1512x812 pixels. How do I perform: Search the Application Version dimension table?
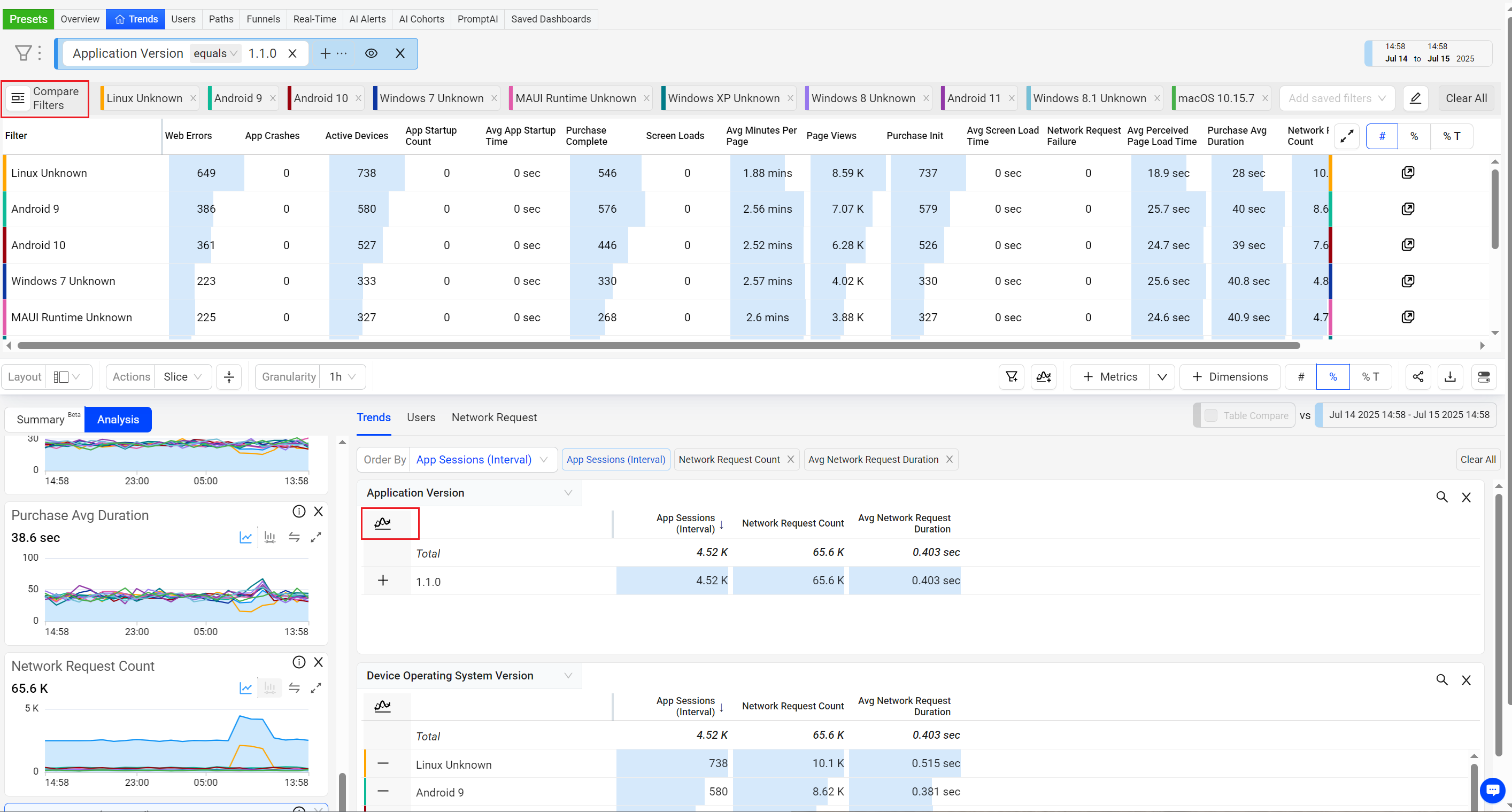[1441, 497]
